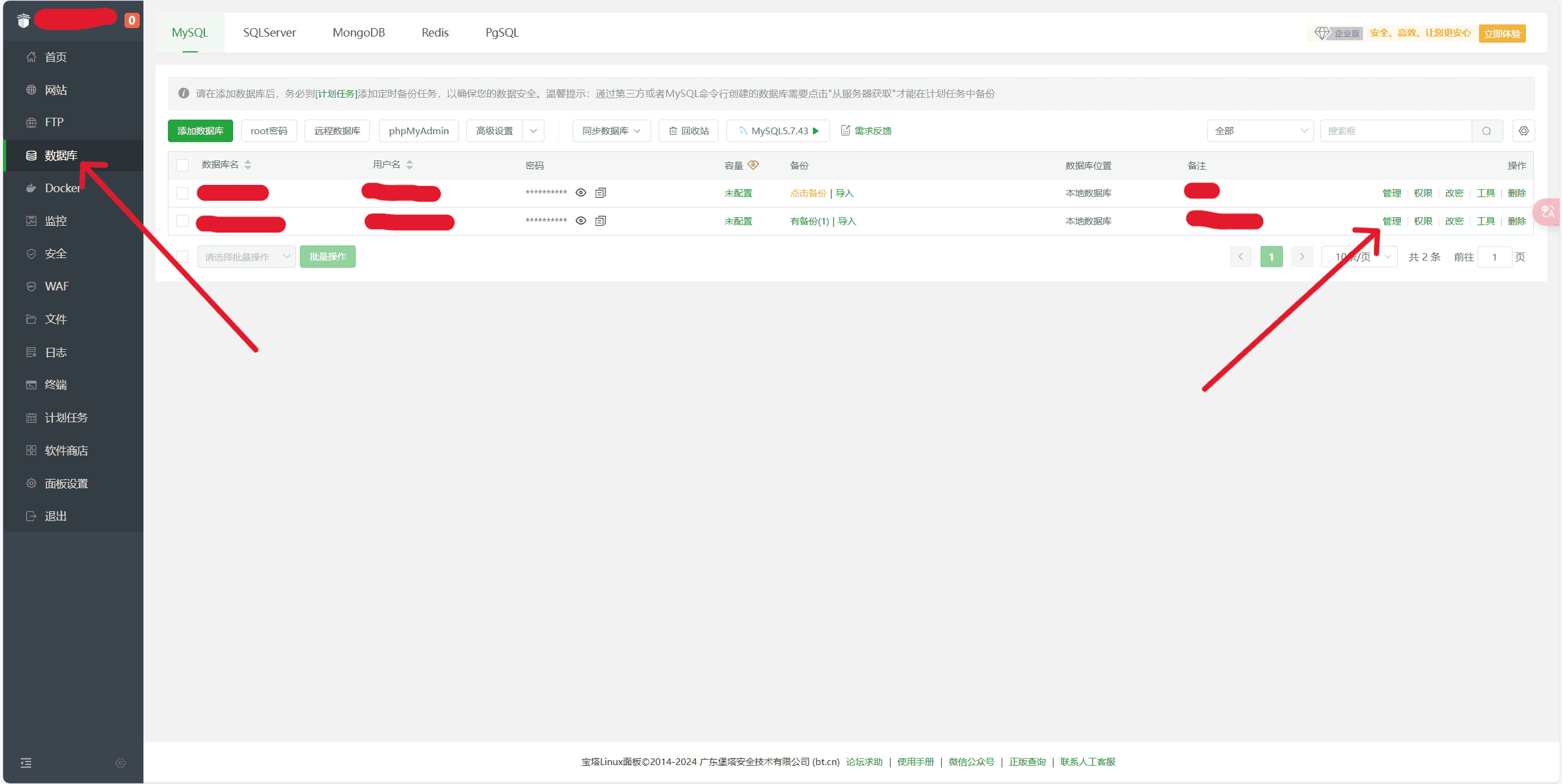This screenshot has width=1562, height=784.
Task: Open the 全部 filter dropdown
Action: pos(1260,130)
